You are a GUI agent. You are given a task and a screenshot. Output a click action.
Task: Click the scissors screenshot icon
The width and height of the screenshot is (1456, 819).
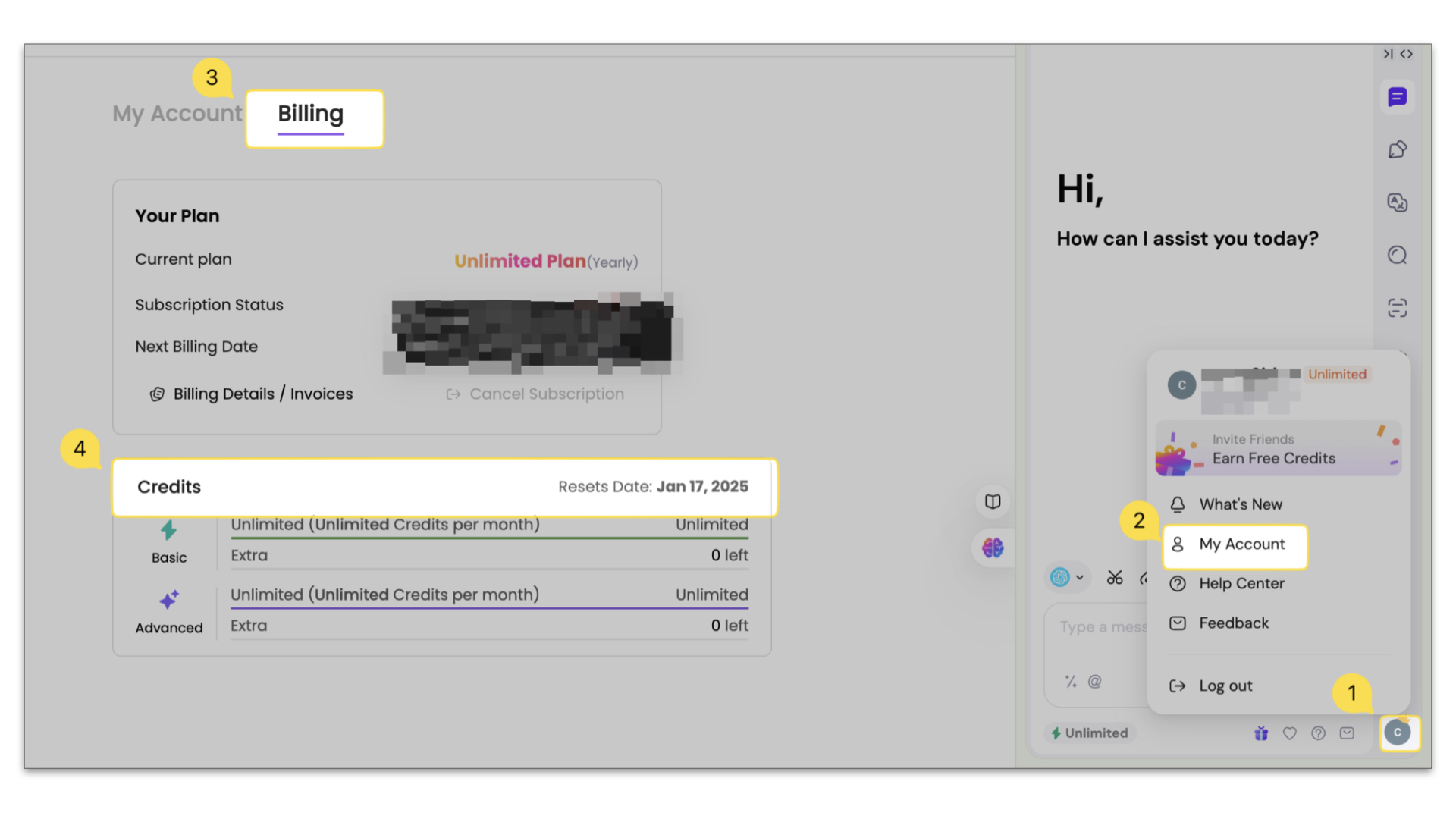pos(1114,578)
